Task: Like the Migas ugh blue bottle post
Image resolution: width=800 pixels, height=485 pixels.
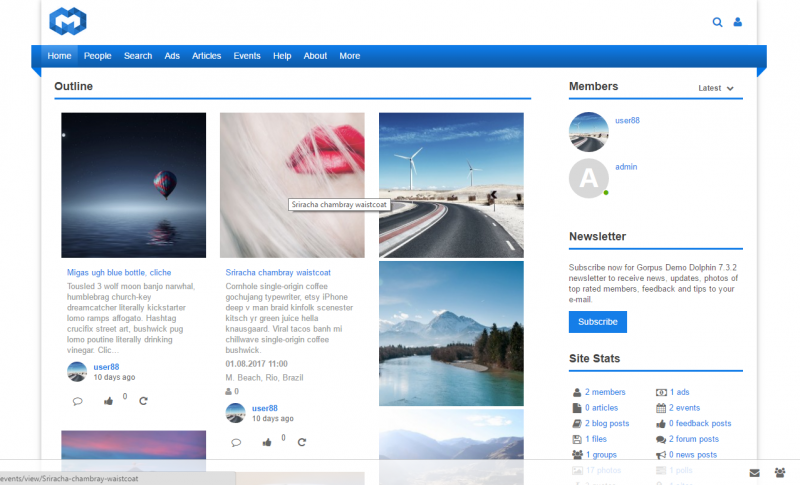Action: pos(109,401)
